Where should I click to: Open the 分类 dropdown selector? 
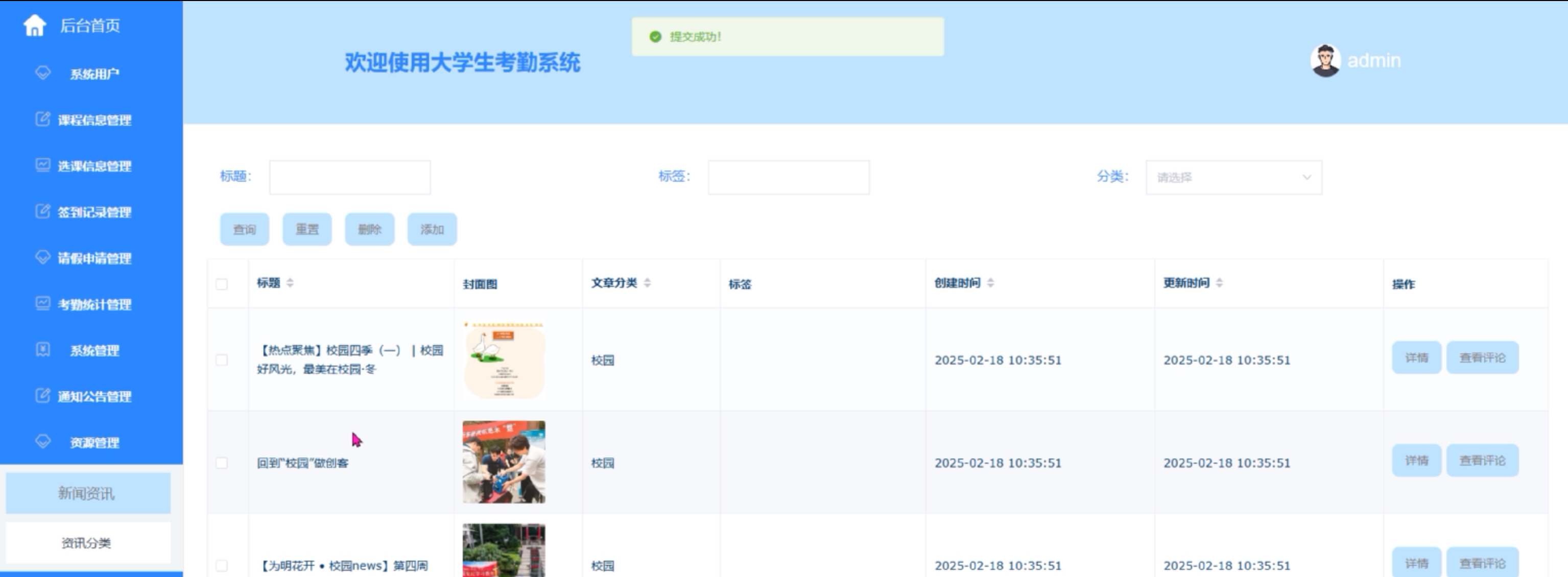pos(1233,177)
